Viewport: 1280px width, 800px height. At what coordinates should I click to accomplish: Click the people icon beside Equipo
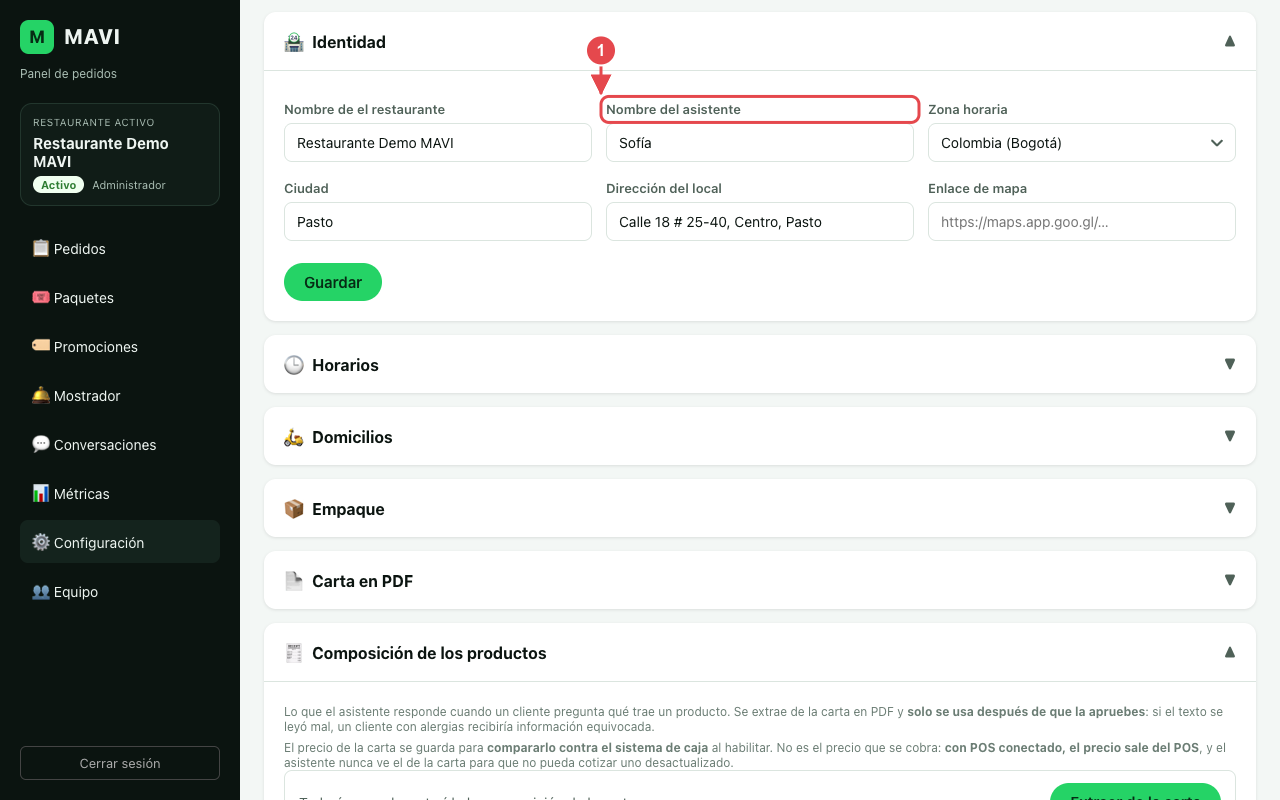click(41, 591)
